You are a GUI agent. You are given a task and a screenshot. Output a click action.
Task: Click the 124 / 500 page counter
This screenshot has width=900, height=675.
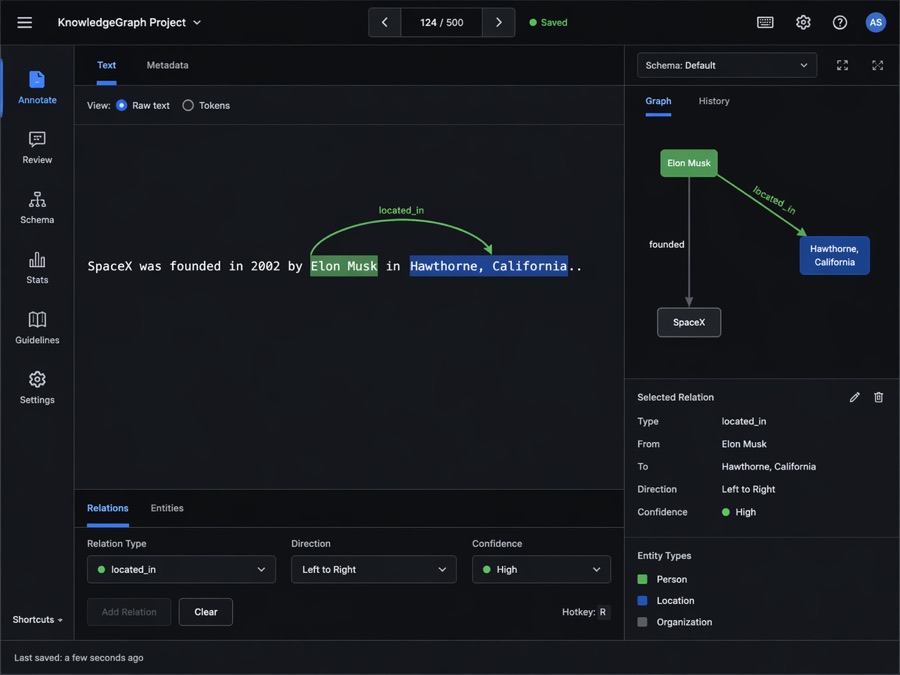click(x=441, y=22)
